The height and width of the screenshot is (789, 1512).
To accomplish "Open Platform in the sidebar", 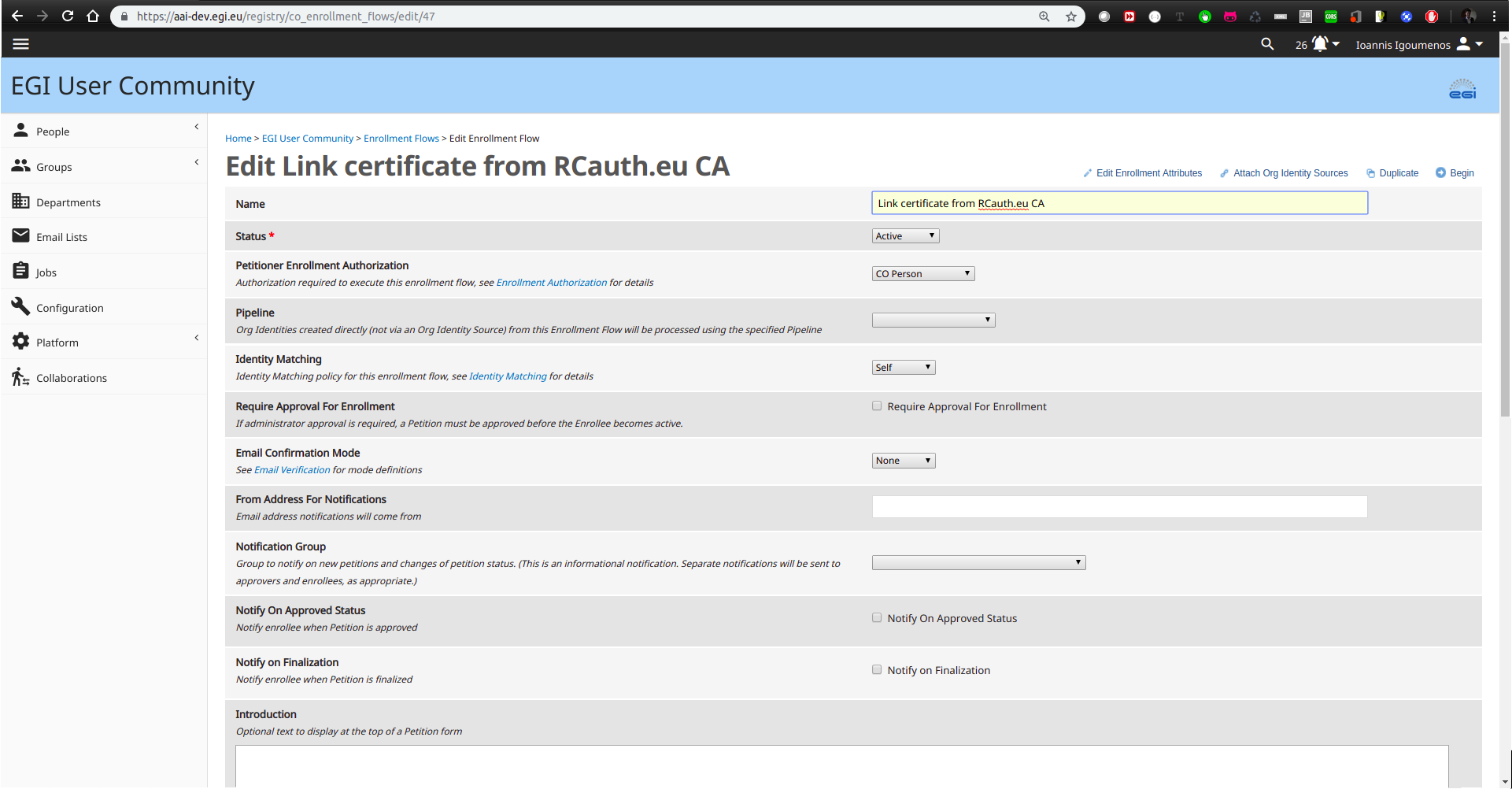I will tap(57, 343).
